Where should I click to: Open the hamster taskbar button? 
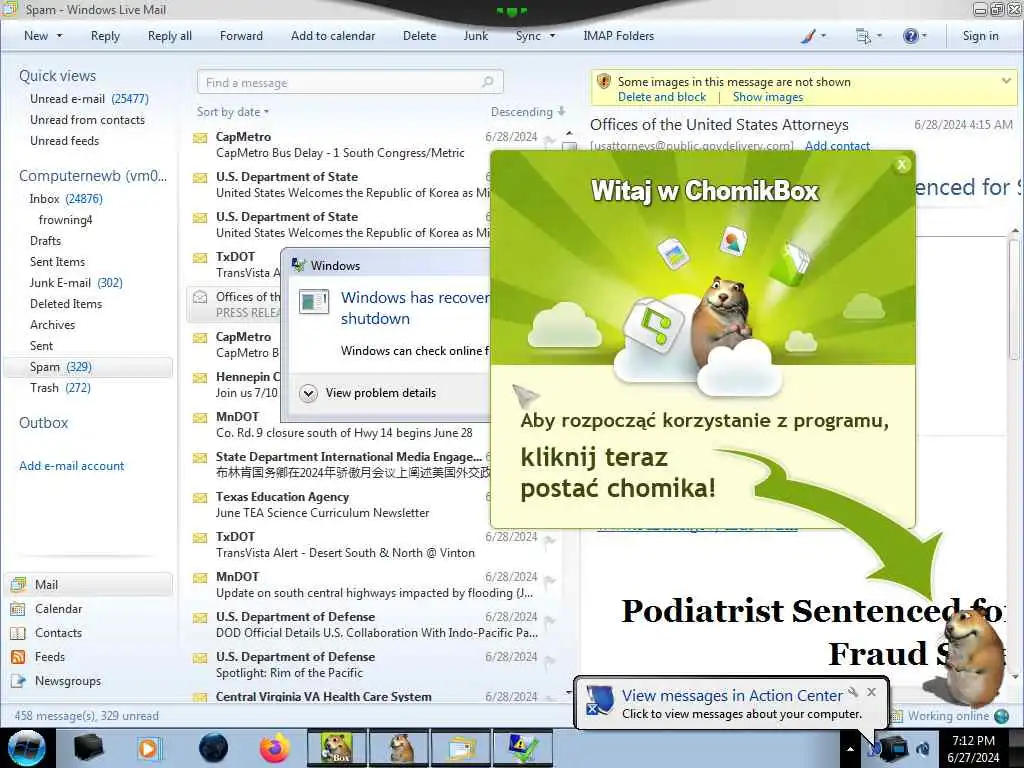pyautogui.click(x=399, y=748)
